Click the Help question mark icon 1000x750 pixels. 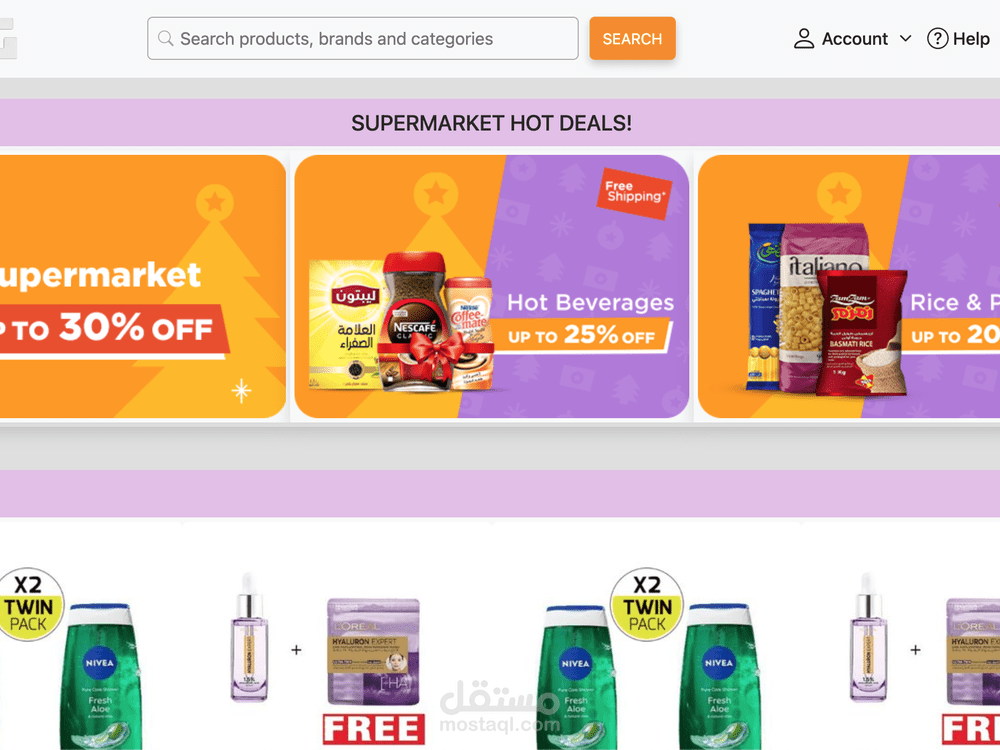[x=937, y=38]
